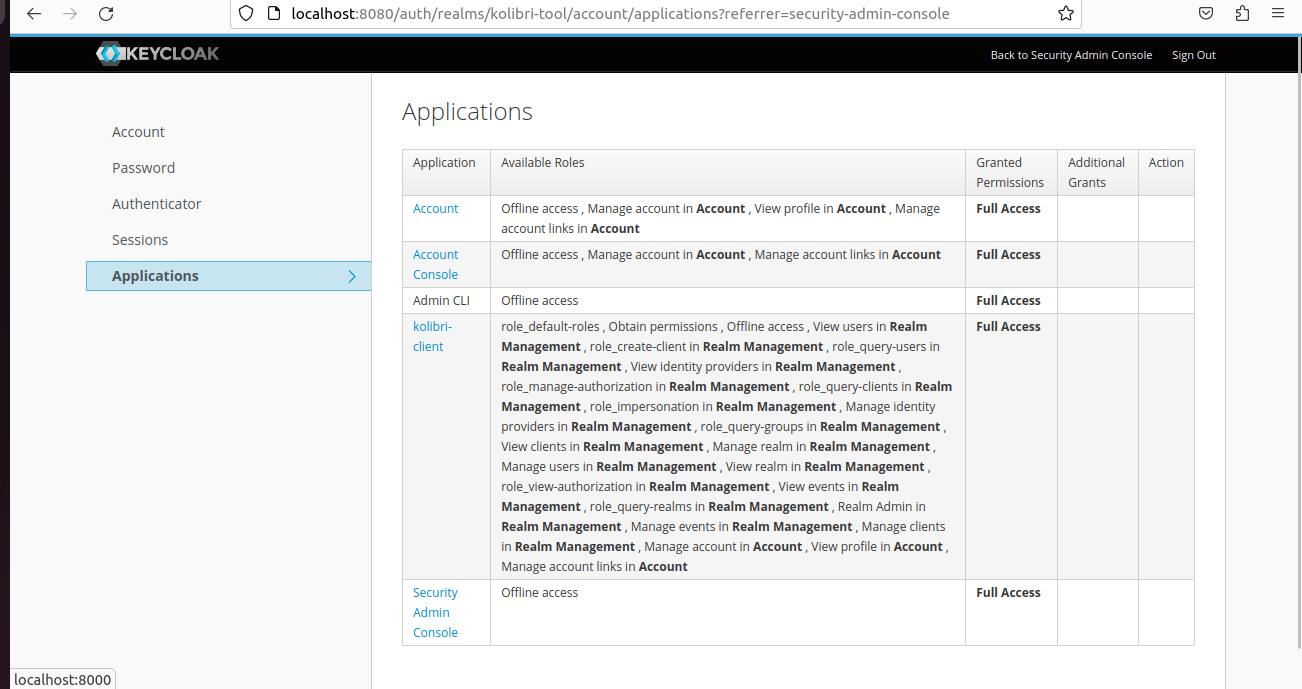Go Back to Security Admin Console
Image resolution: width=1302 pixels, height=689 pixels.
(1071, 55)
